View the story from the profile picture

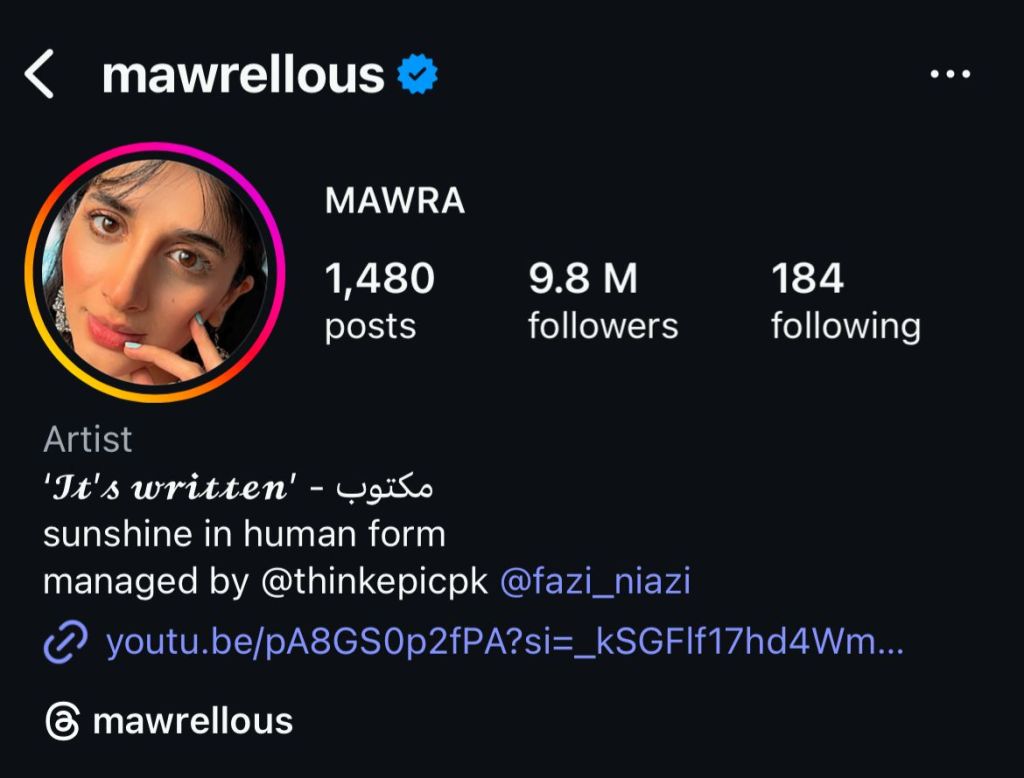pyautogui.click(x=155, y=272)
